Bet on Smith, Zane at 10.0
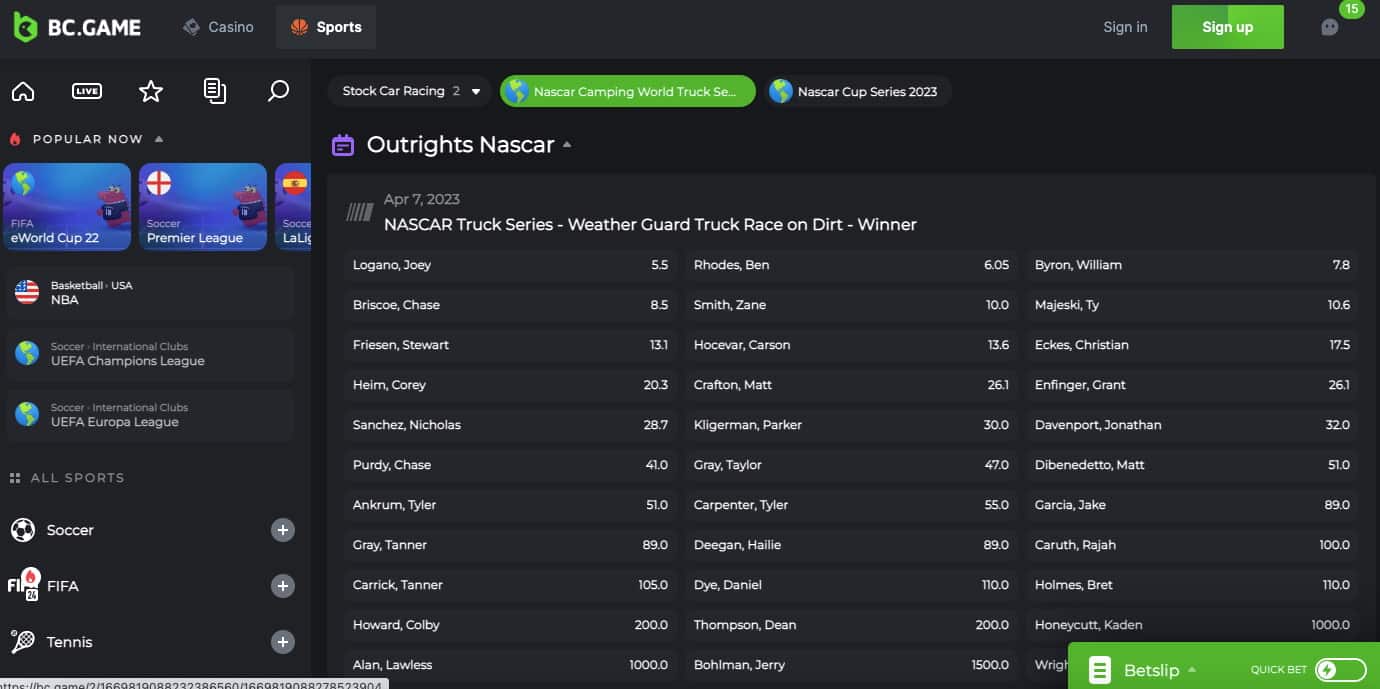This screenshot has width=1380, height=689. (x=851, y=305)
